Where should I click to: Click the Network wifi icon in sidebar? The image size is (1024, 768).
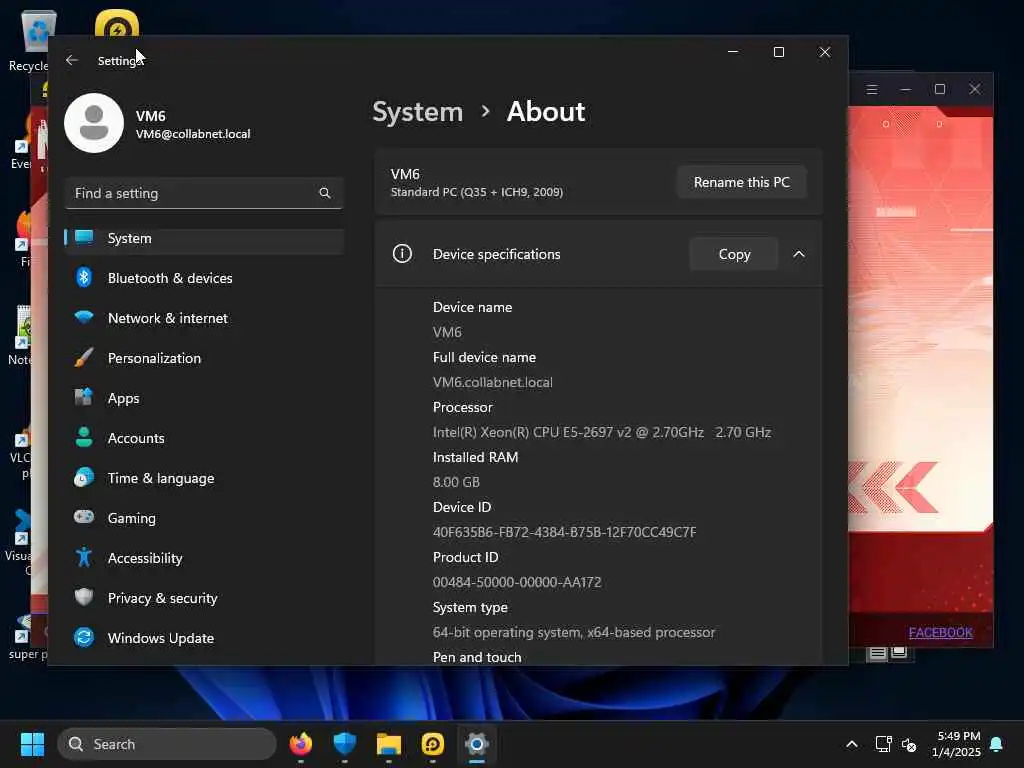[x=84, y=317]
